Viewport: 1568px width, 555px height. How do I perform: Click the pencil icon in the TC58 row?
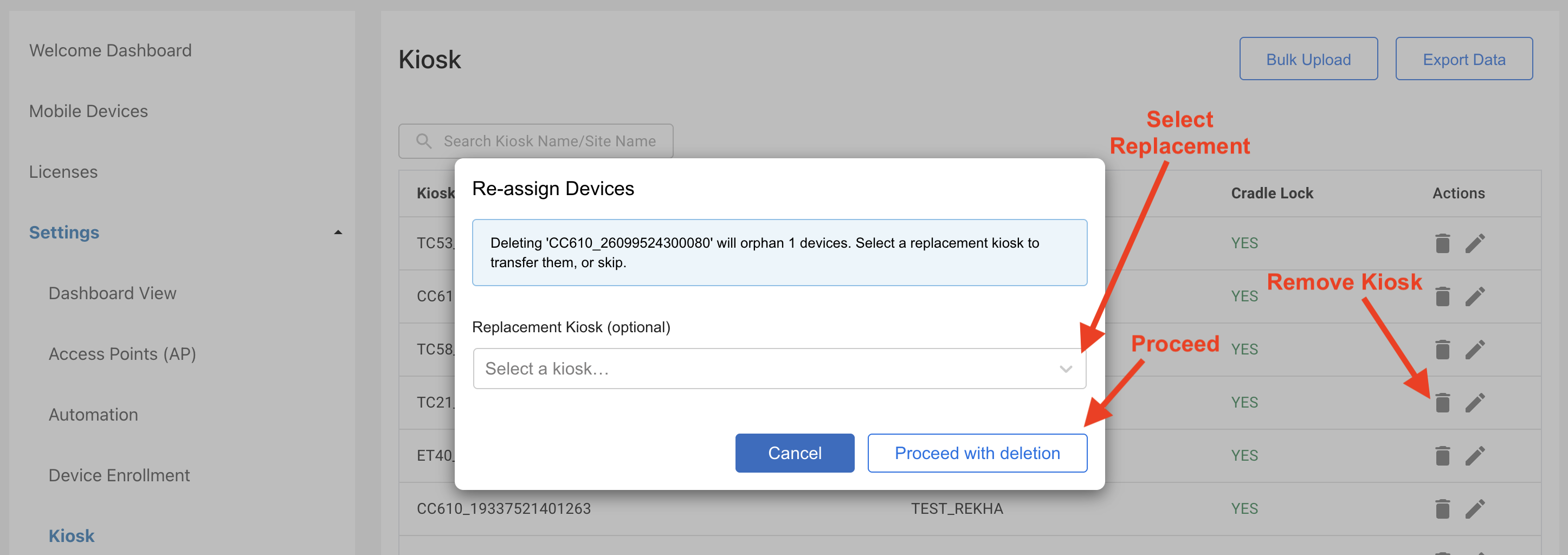1475,349
